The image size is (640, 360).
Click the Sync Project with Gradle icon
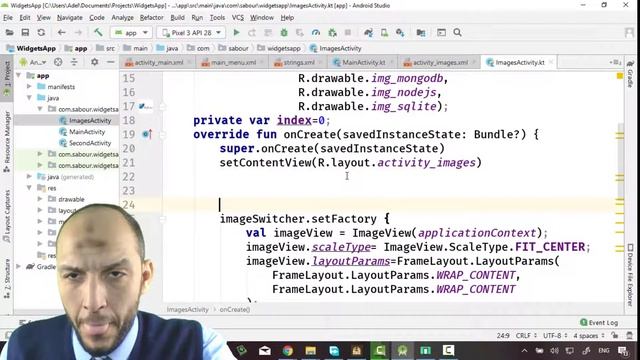click(x=368, y=32)
